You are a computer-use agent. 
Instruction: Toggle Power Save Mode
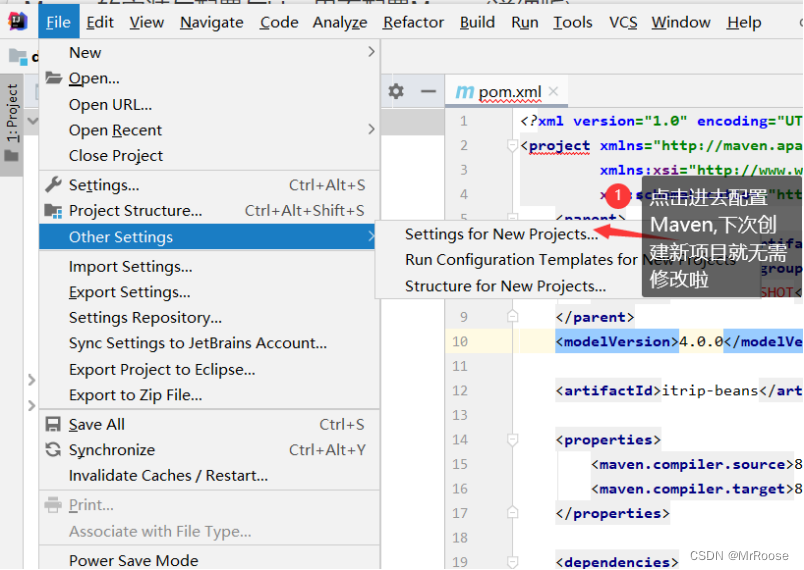point(209,560)
